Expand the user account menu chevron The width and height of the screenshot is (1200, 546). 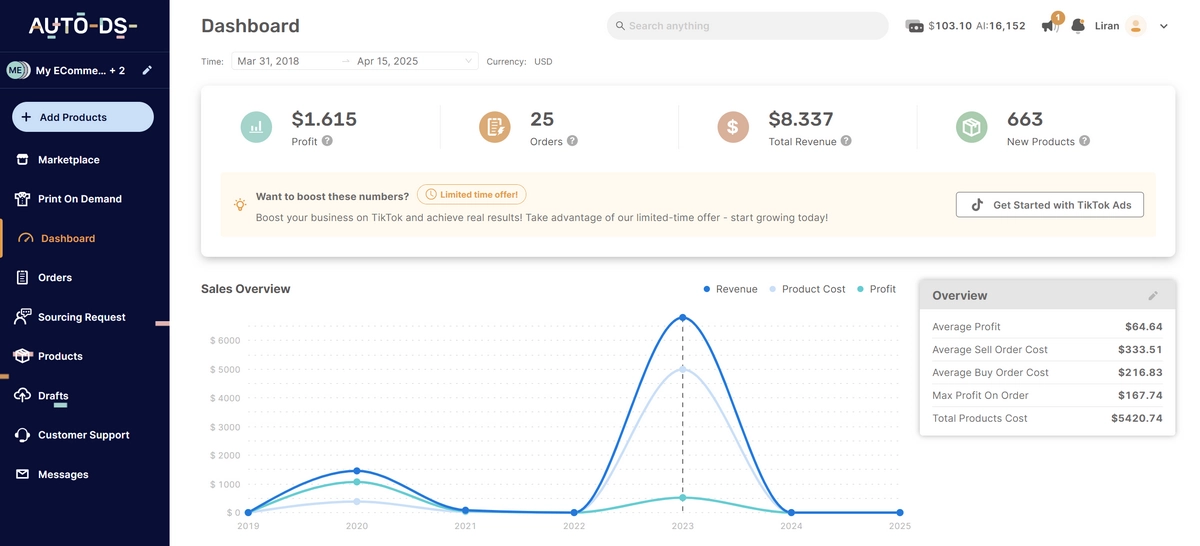click(x=1164, y=27)
